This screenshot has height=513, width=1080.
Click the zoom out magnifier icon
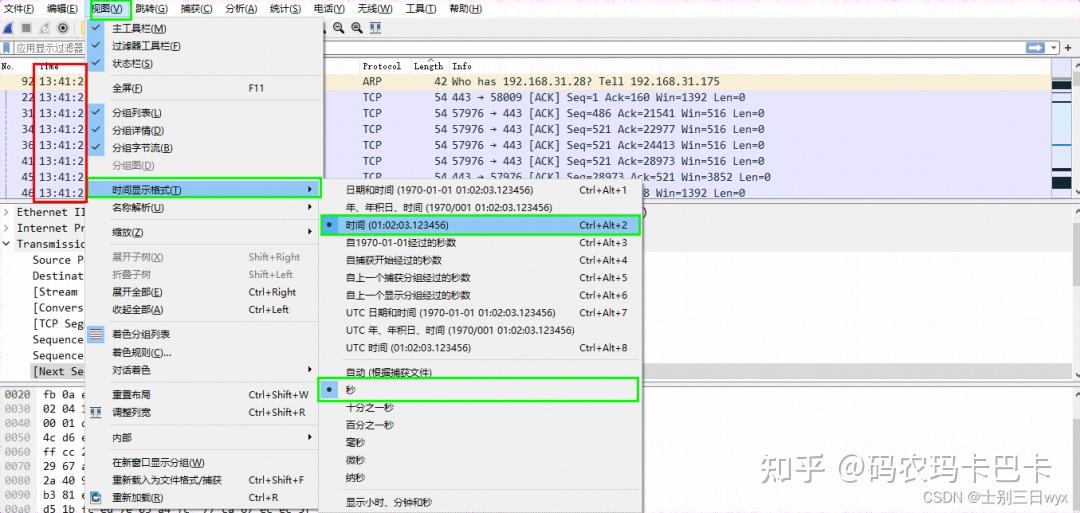339,28
